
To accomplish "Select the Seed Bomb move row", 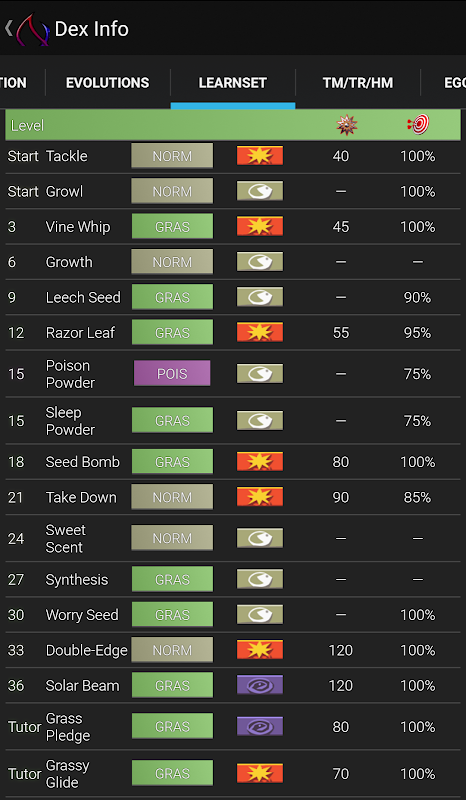I will coord(233,462).
